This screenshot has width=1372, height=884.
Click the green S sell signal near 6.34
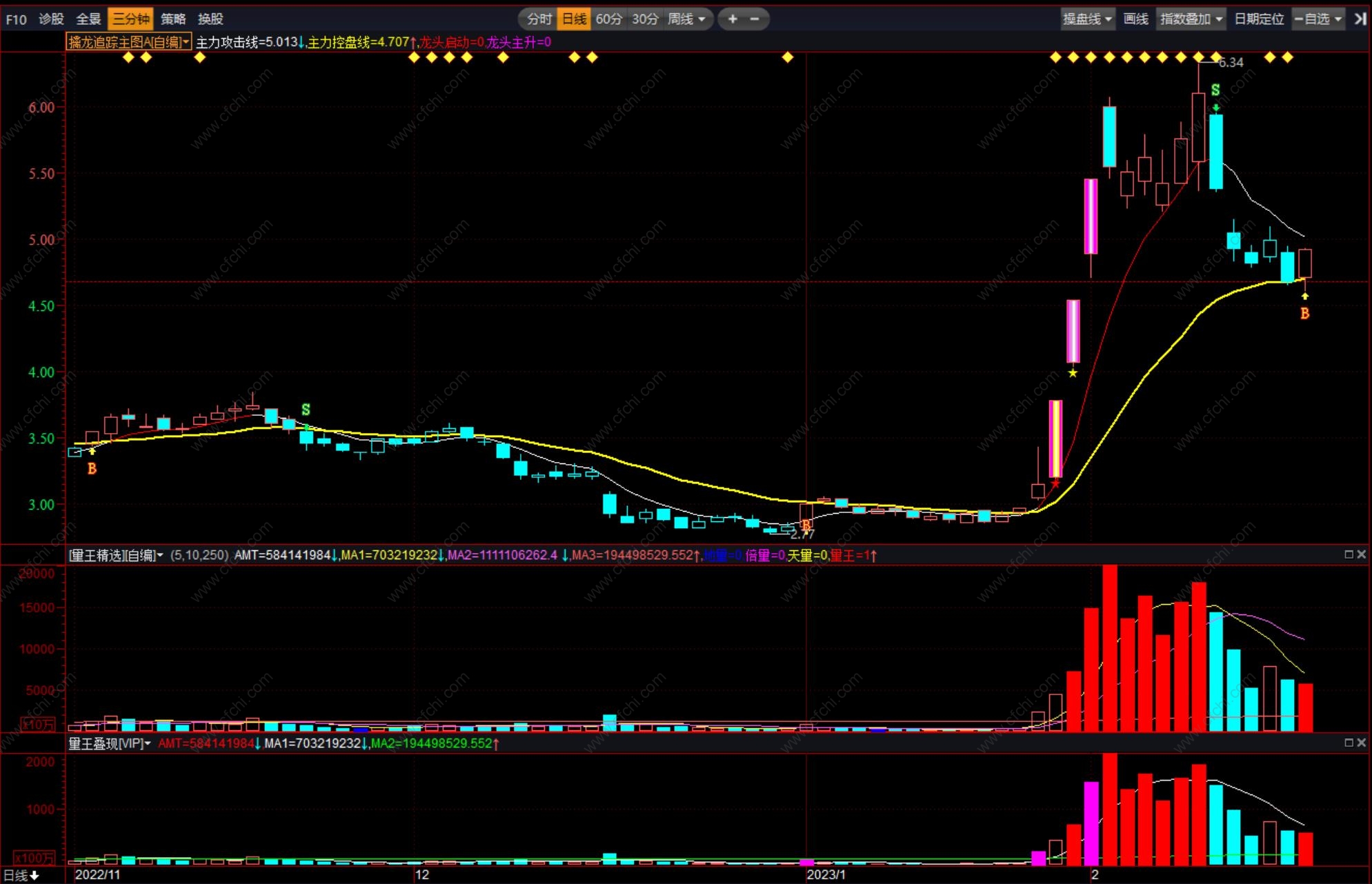[x=1215, y=90]
